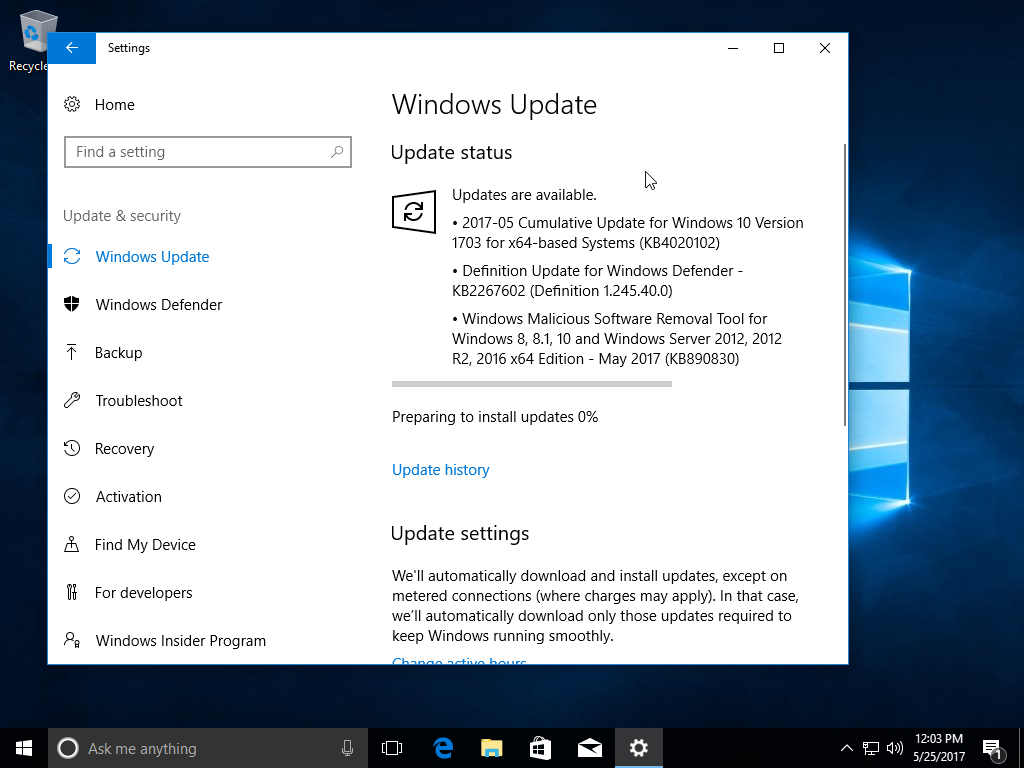Viewport: 1024px width, 768px height.
Task: Open the Action Center notifications icon
Action: click(993, 749)
